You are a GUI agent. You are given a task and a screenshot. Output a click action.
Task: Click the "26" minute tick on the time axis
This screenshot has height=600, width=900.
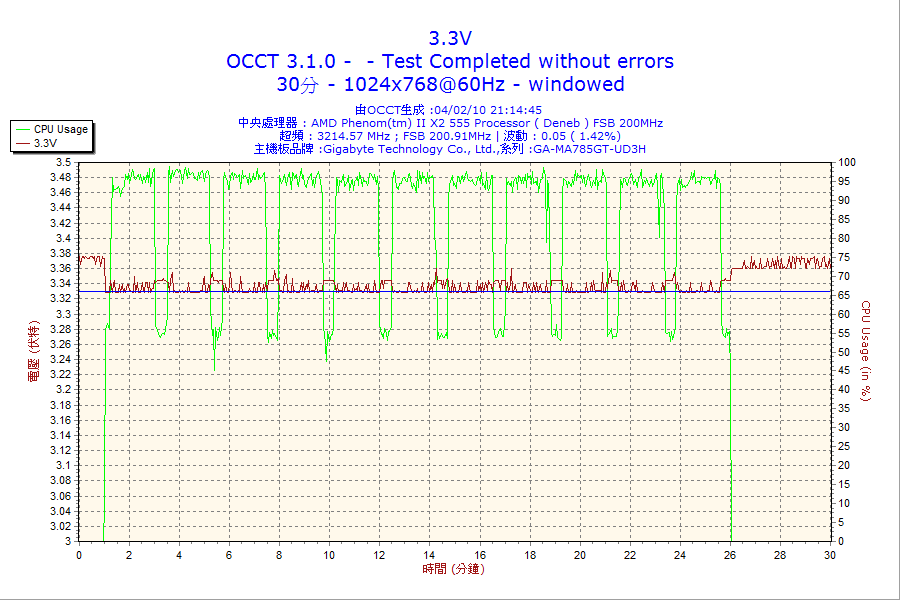click(x=730, y=555)
